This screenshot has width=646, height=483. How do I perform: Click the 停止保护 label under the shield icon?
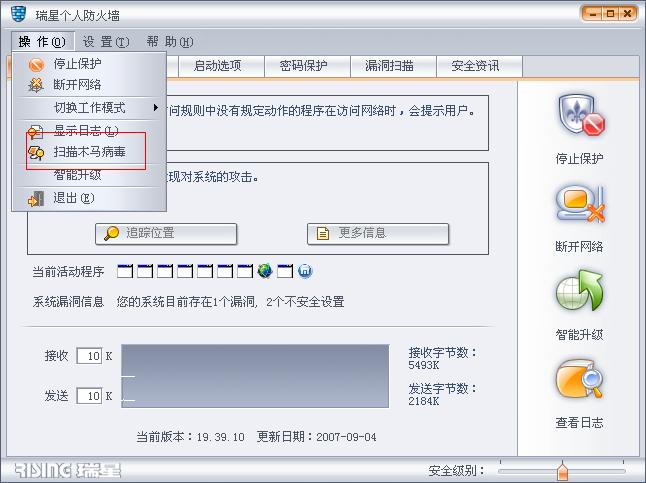[x=579, y=159]
